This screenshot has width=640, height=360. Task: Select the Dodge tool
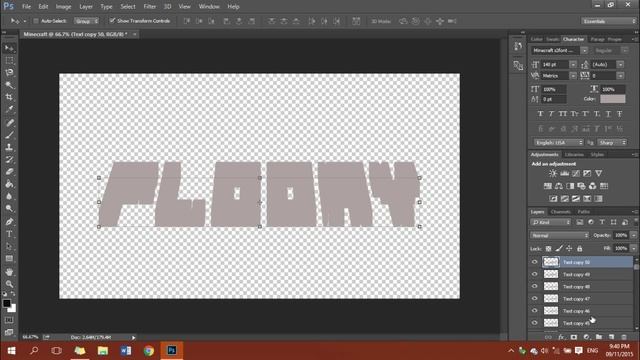[9, 209]
